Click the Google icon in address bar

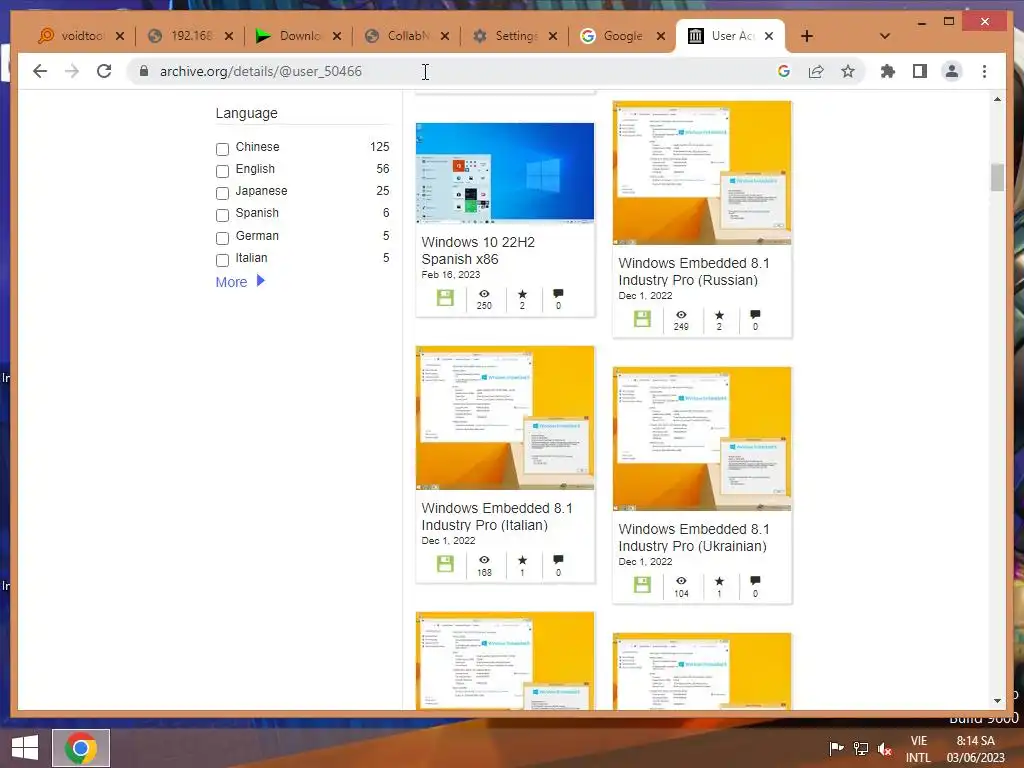[x=784, y=71]
